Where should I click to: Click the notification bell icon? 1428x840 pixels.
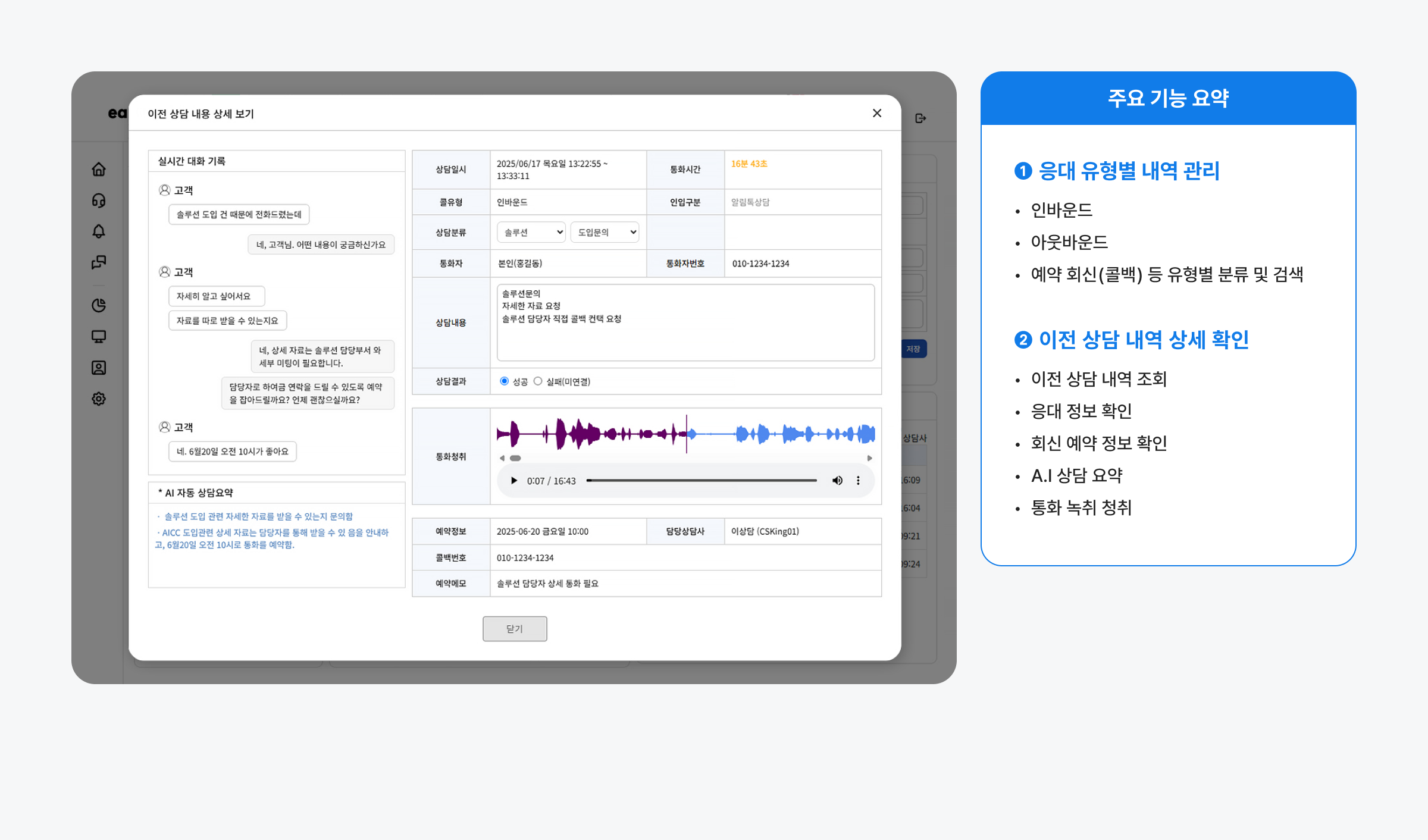[x=99, y=231]
